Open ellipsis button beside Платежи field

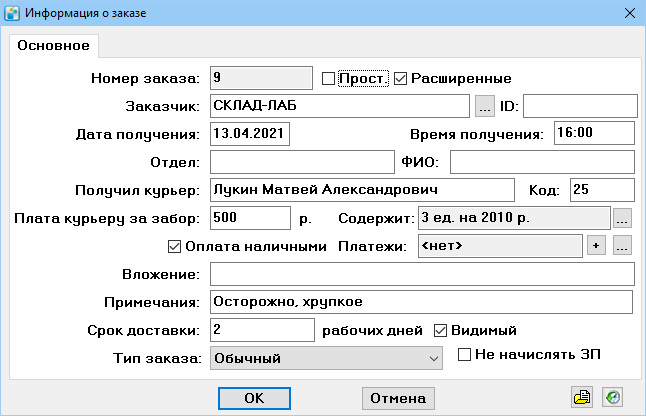coord(622,246)
